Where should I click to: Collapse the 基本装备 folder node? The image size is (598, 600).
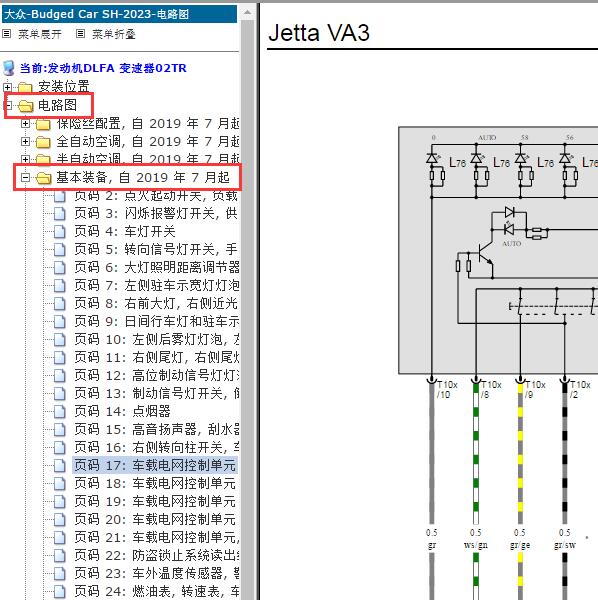(25, 177)
